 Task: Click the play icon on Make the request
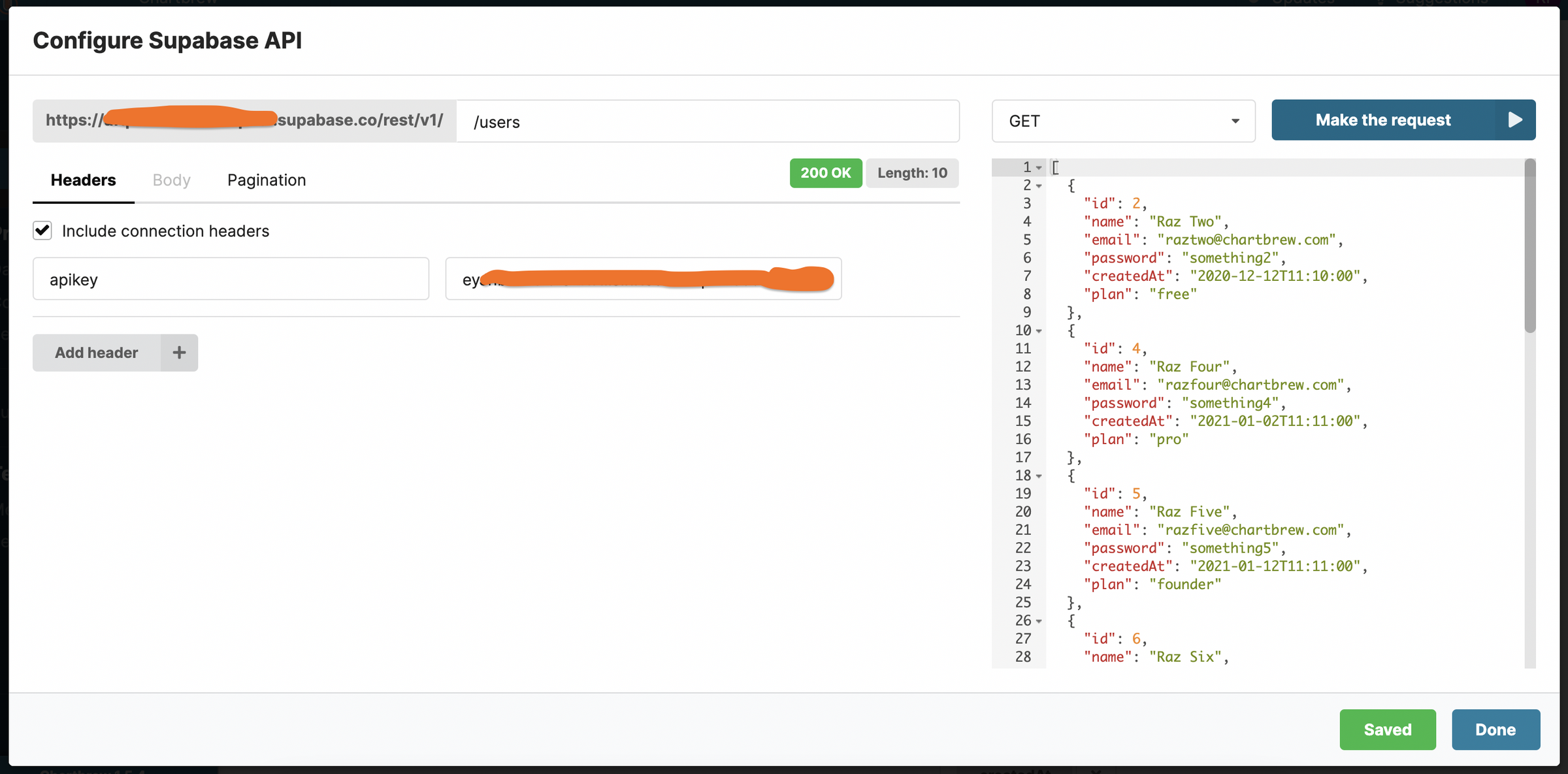point(1516,120)
